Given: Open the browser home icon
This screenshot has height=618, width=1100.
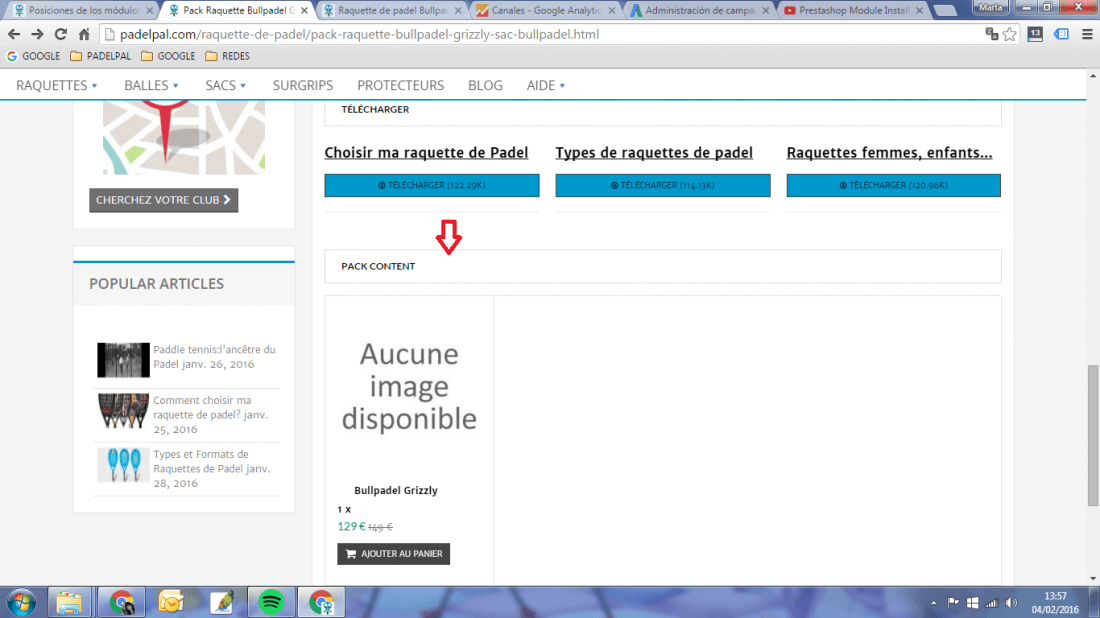Looking at the screenshot, I should [x=84, y=34].
